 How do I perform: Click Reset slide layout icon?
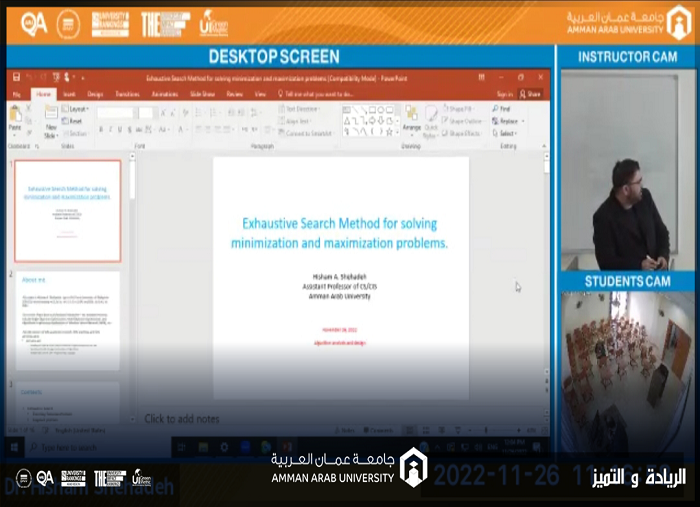(x=65, y=121)
